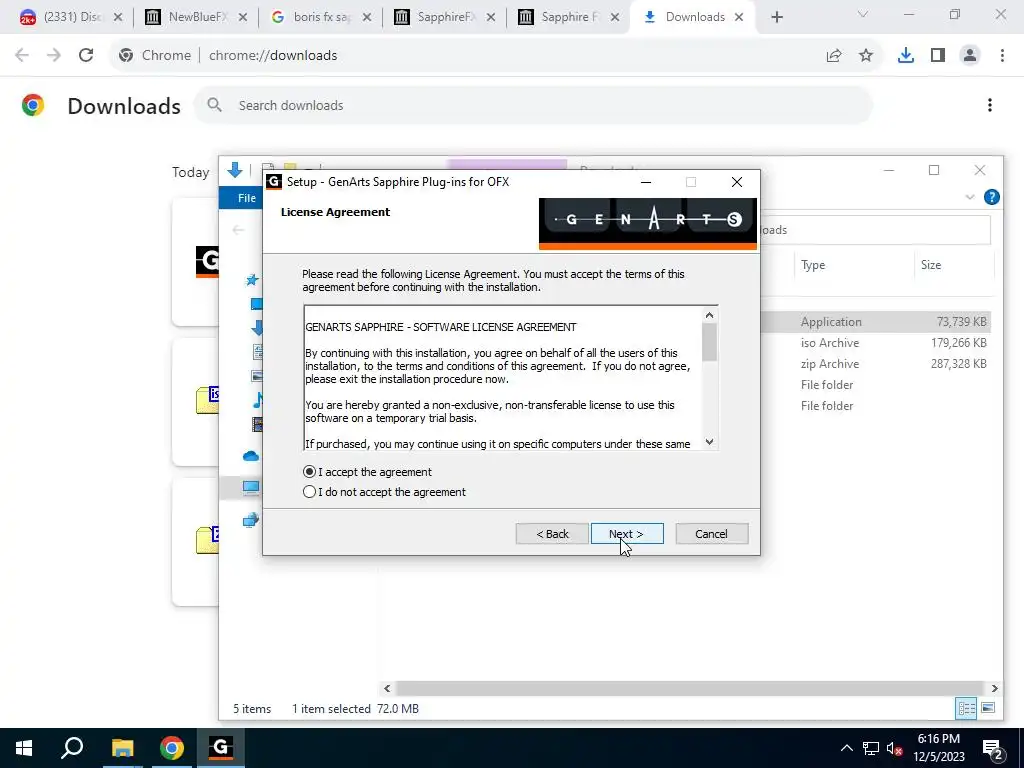Click the license agreement scrollbar thumb
The image size is (1024, 768).
pyautogui.click(x=709, y=342)
